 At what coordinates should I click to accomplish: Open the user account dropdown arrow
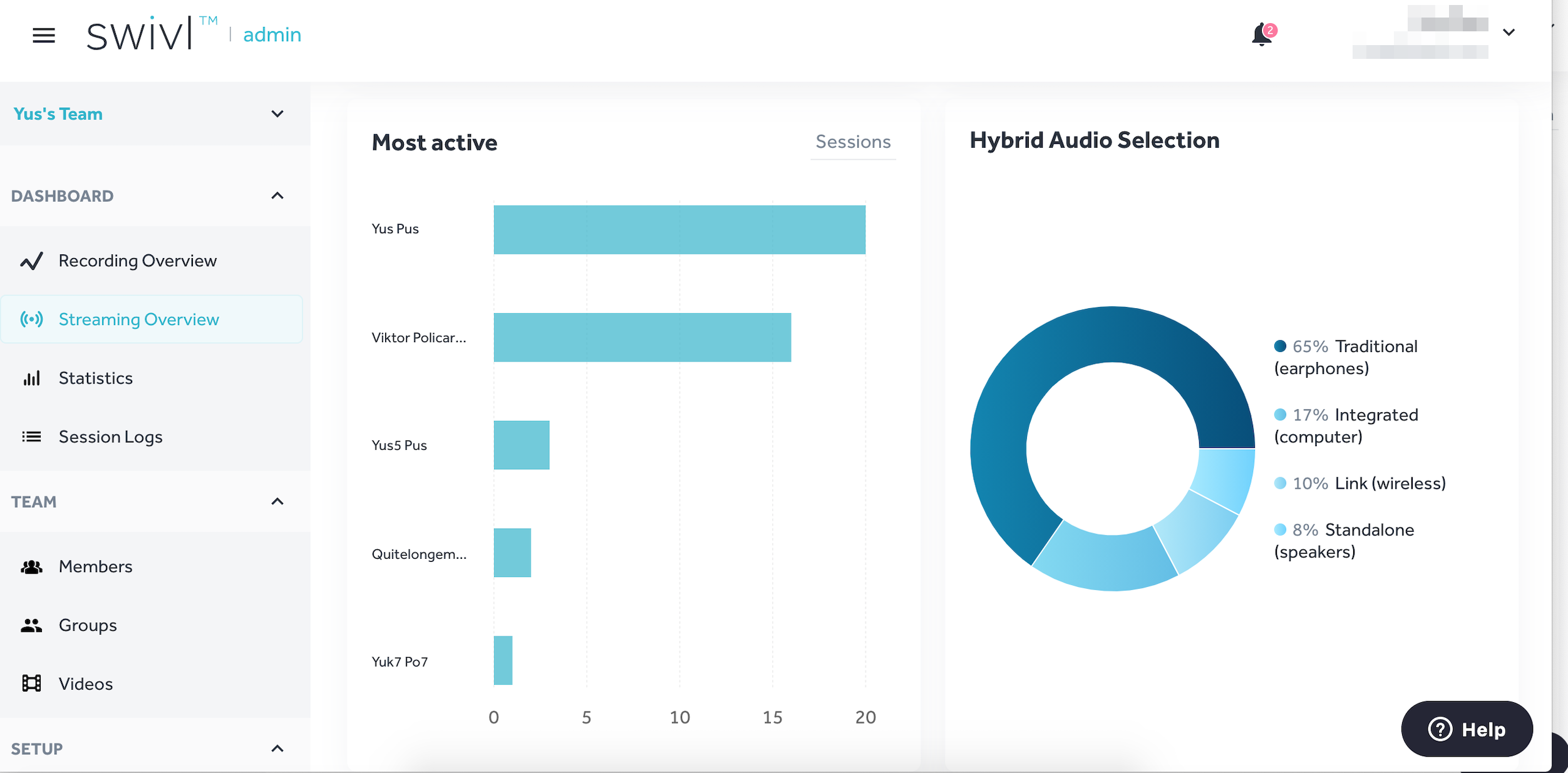point(1509,33)
